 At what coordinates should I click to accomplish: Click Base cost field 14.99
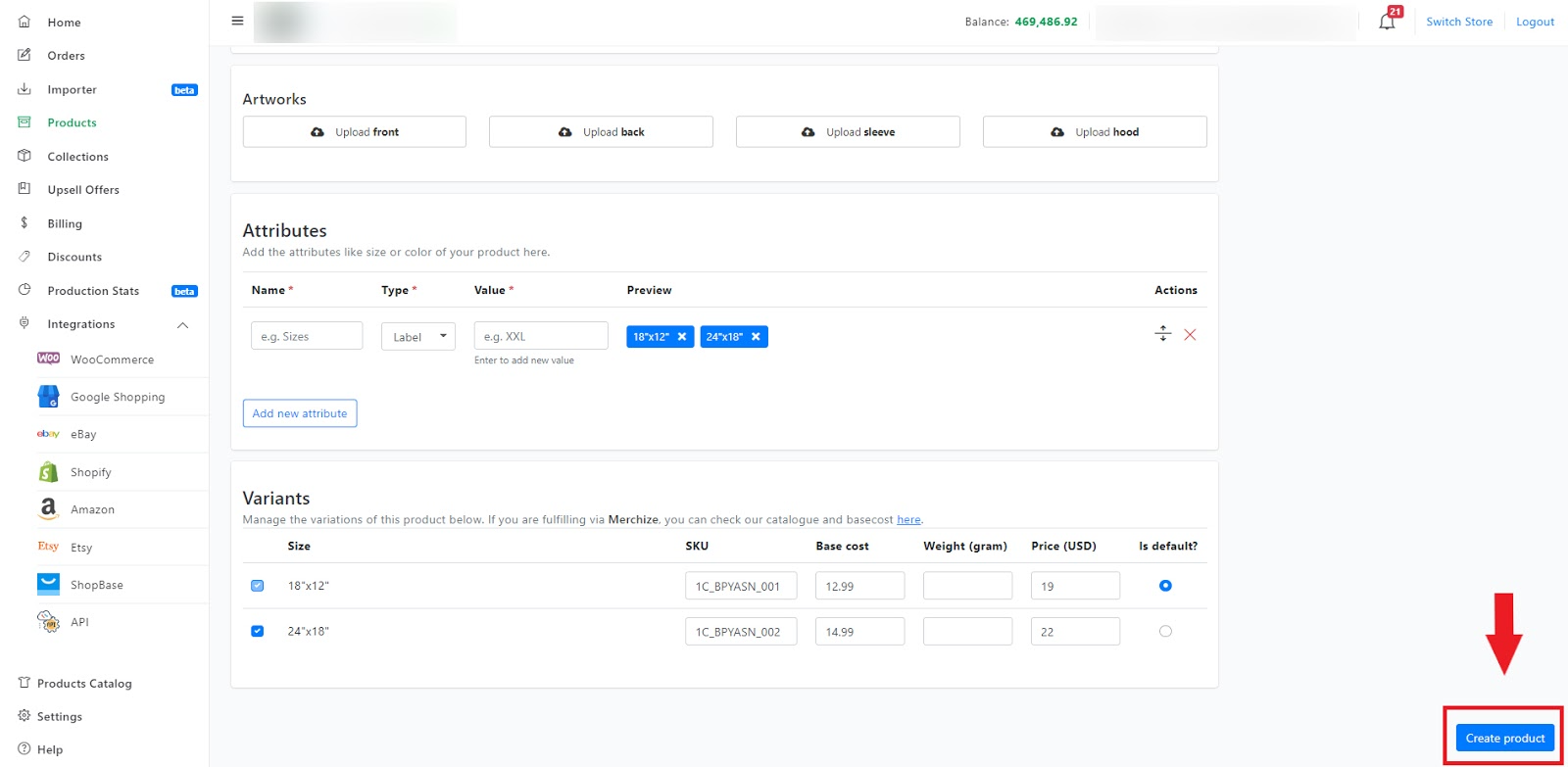[859, 631]
